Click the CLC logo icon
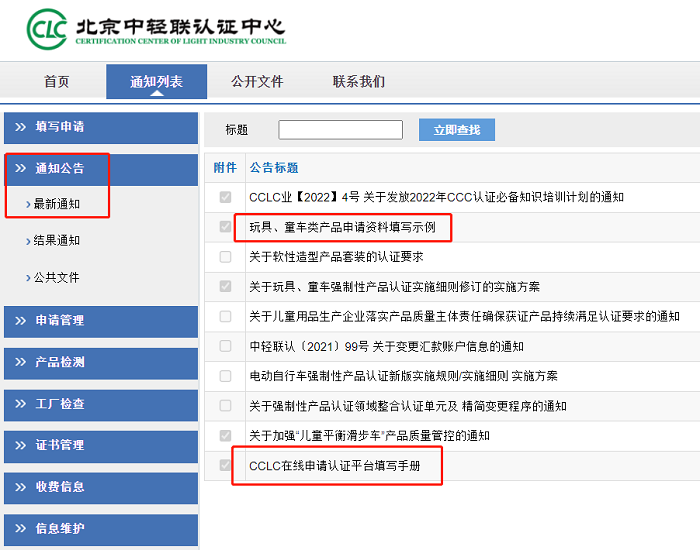Viewport: 700px width, 550px height. (47, 30)
